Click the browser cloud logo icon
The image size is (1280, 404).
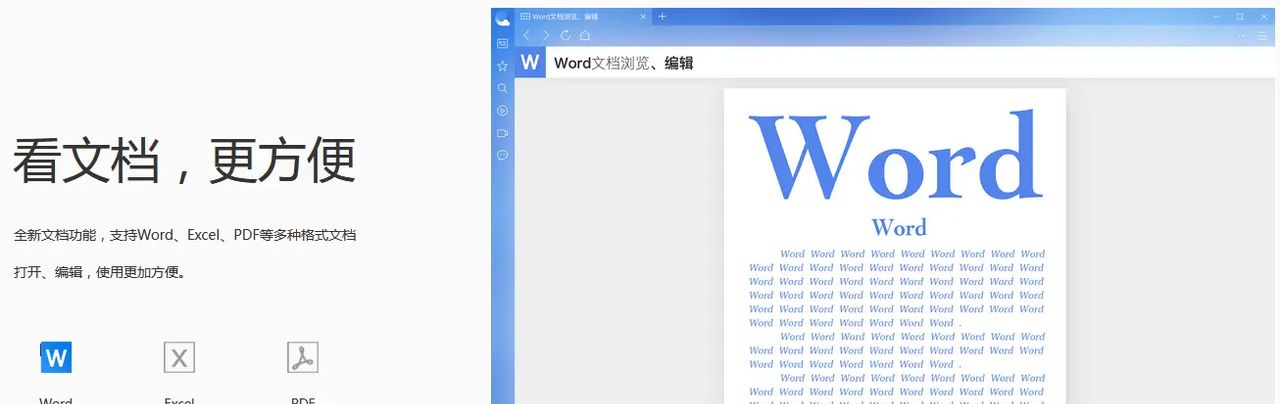[x=503, y=17]
